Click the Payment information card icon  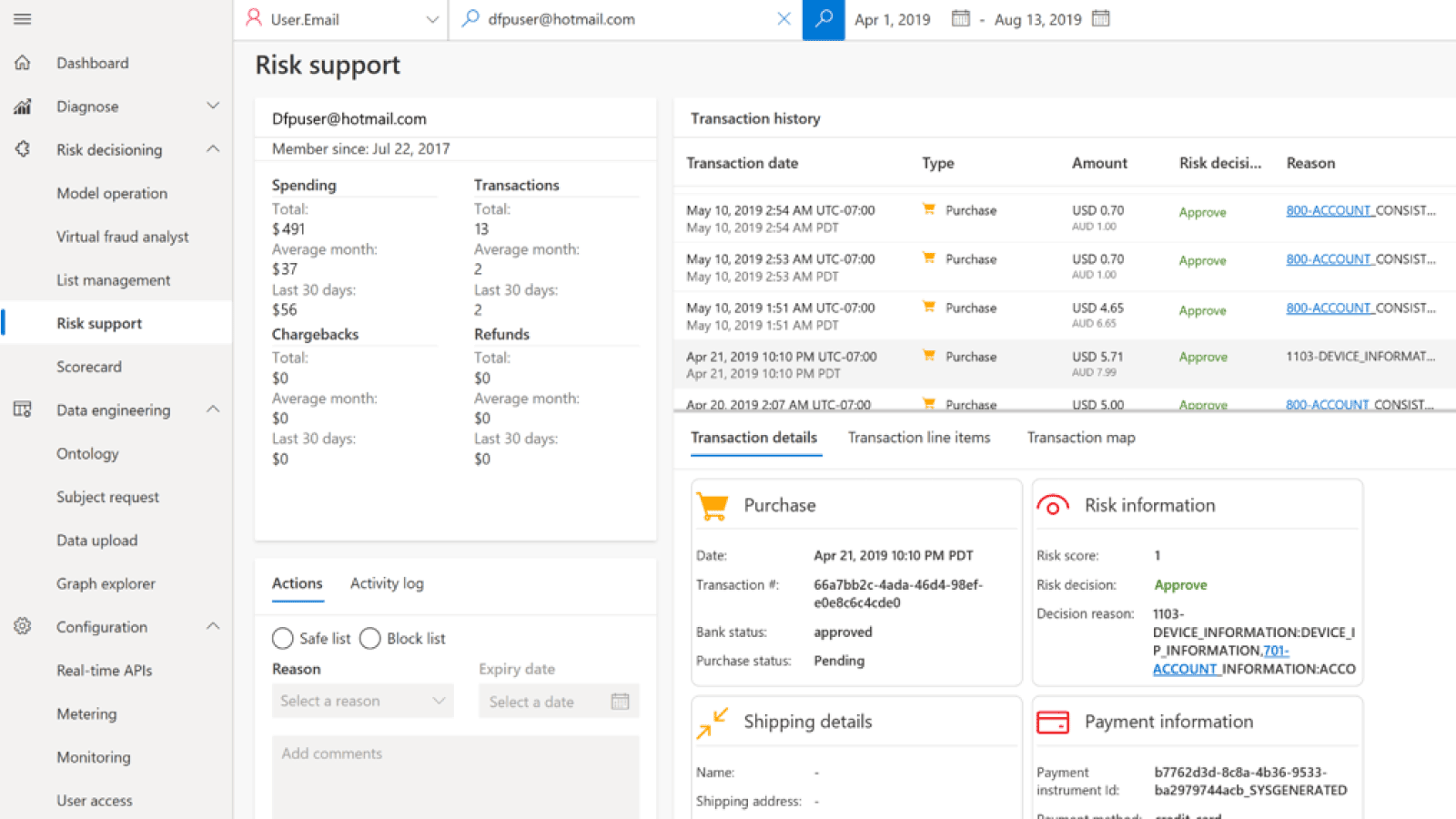point(1053,723)
